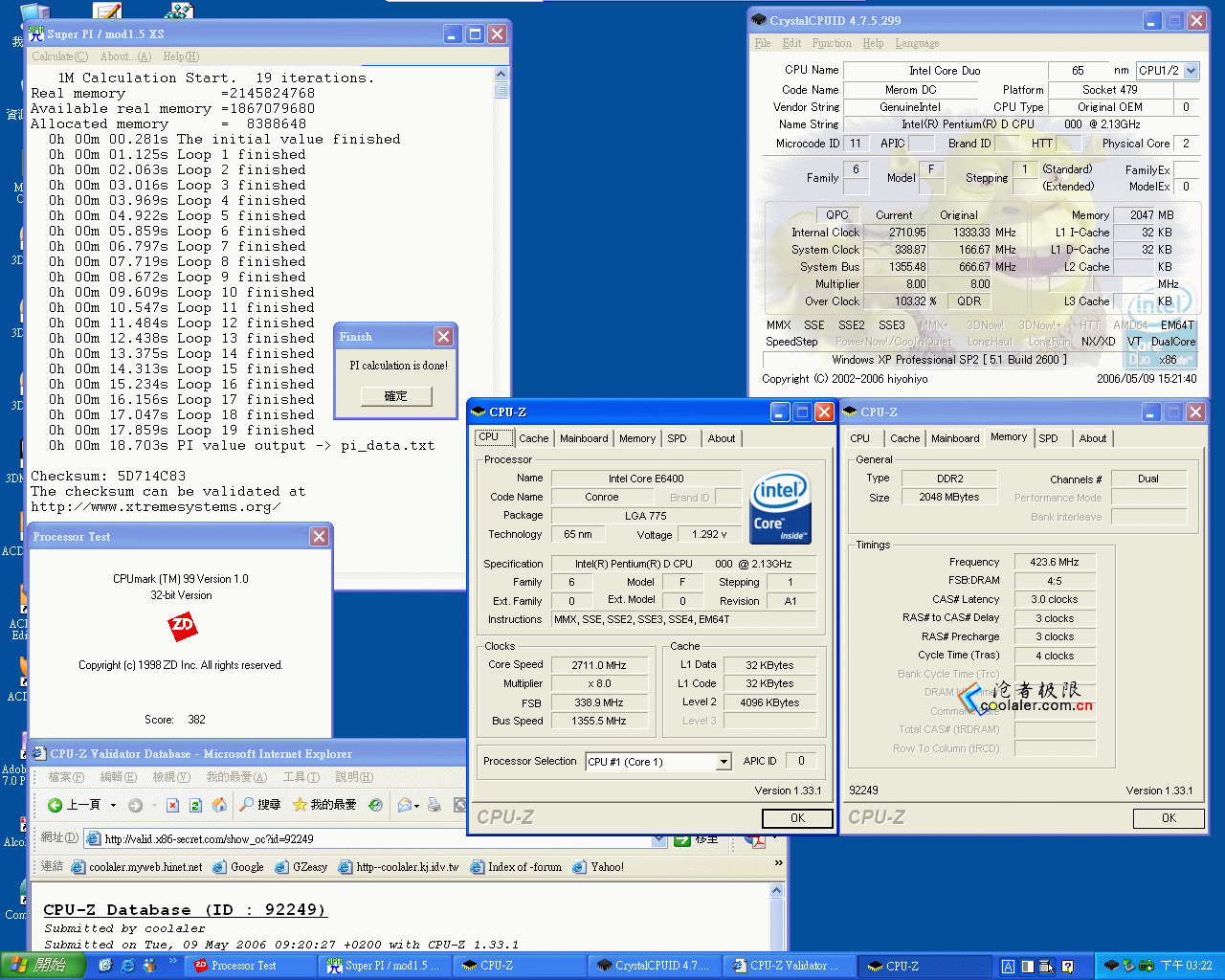
Task: Open the Language menu in CrystalCPUID
Action: coord(917,43)
